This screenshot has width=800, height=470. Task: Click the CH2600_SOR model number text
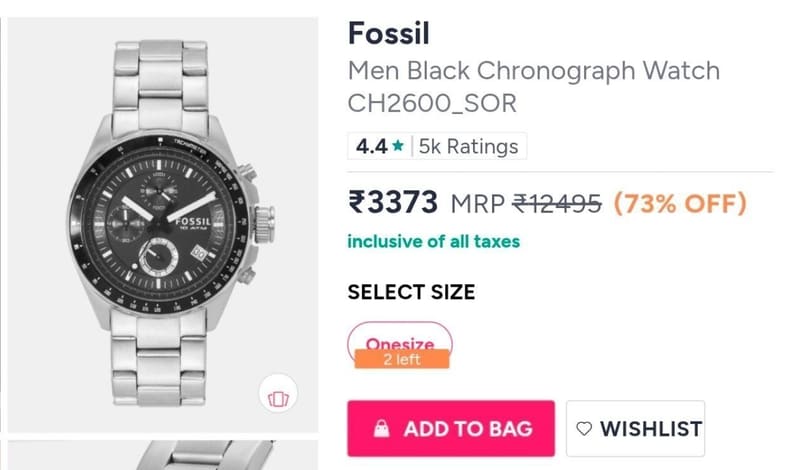[x=432, y=104]
